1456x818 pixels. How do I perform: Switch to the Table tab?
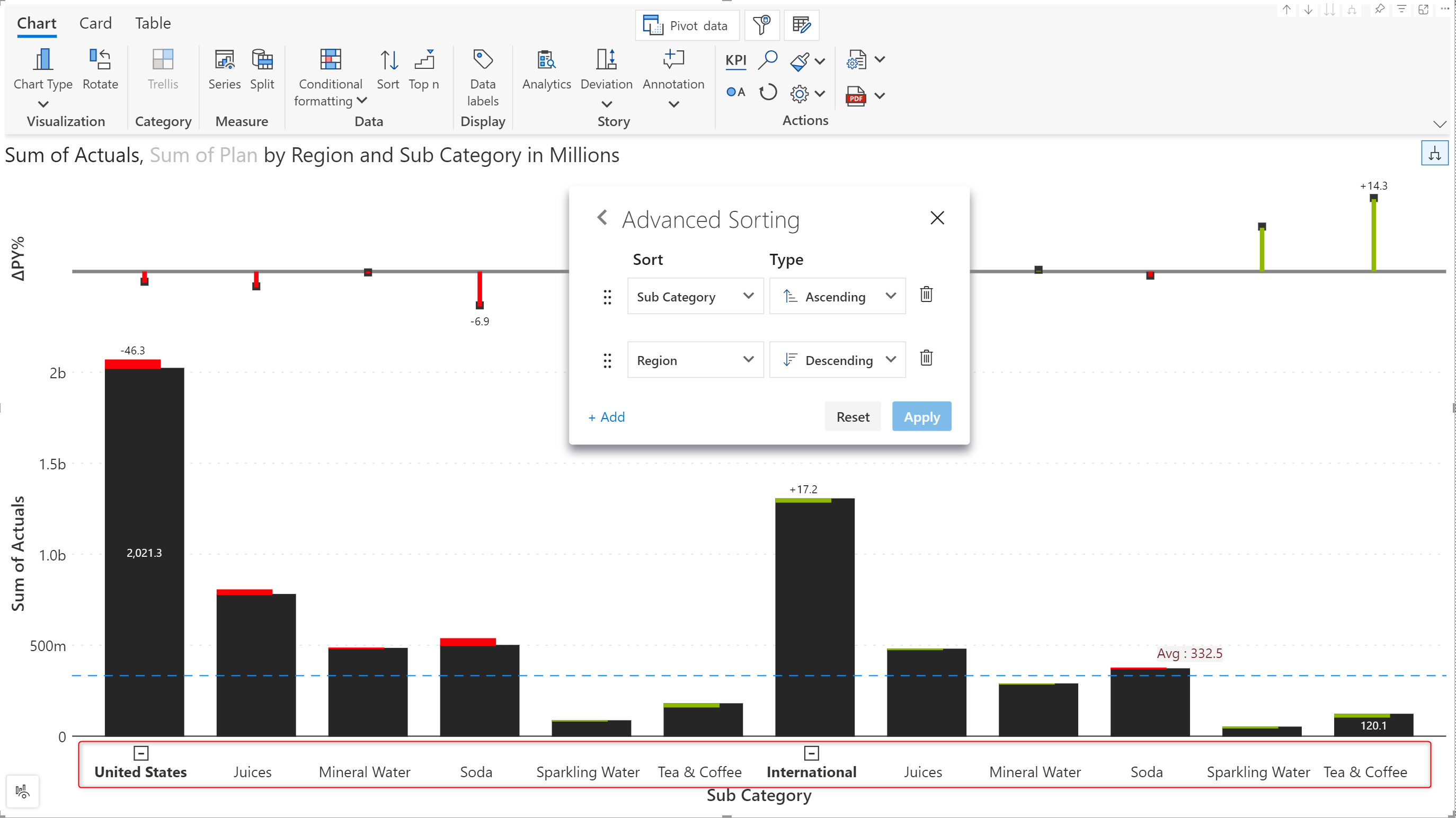click(153, 23)
